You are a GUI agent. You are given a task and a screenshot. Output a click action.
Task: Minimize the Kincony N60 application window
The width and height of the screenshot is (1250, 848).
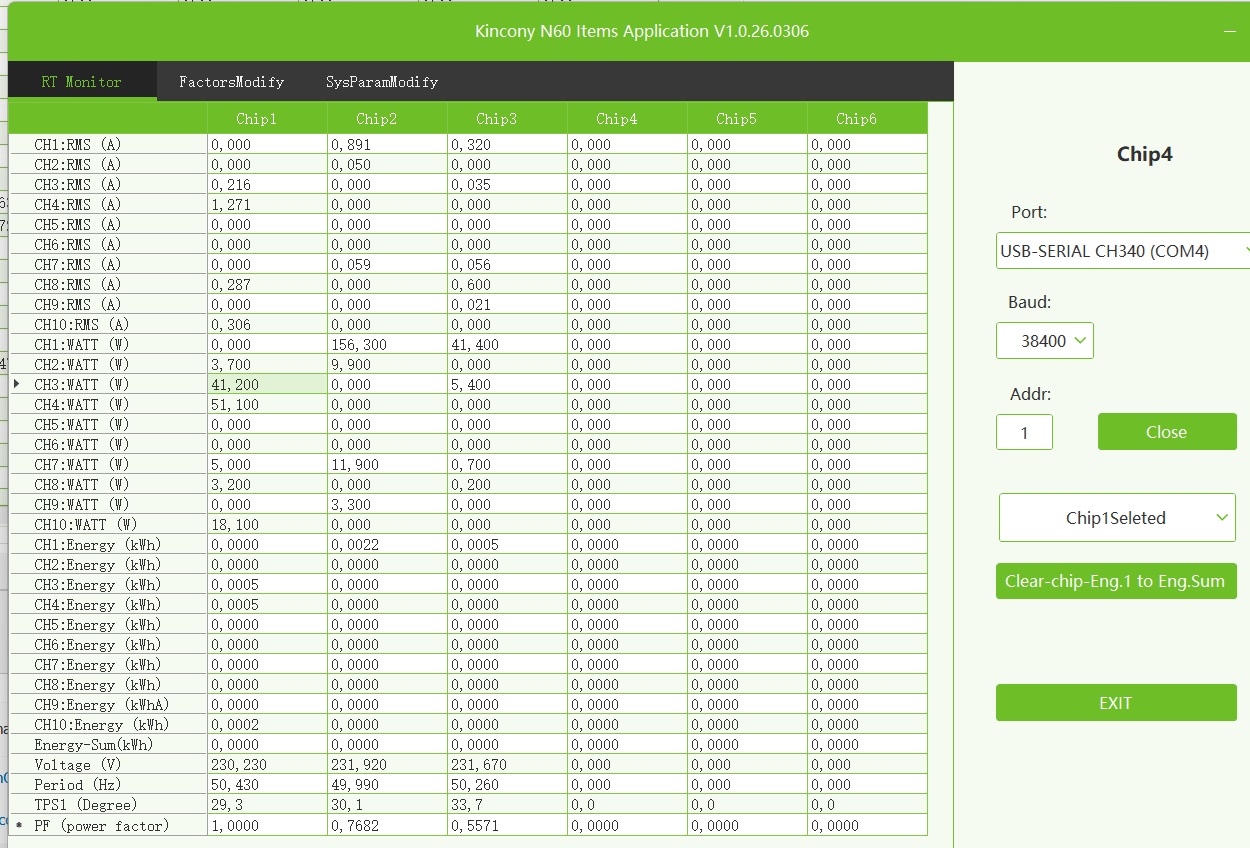click(1230, 32)
